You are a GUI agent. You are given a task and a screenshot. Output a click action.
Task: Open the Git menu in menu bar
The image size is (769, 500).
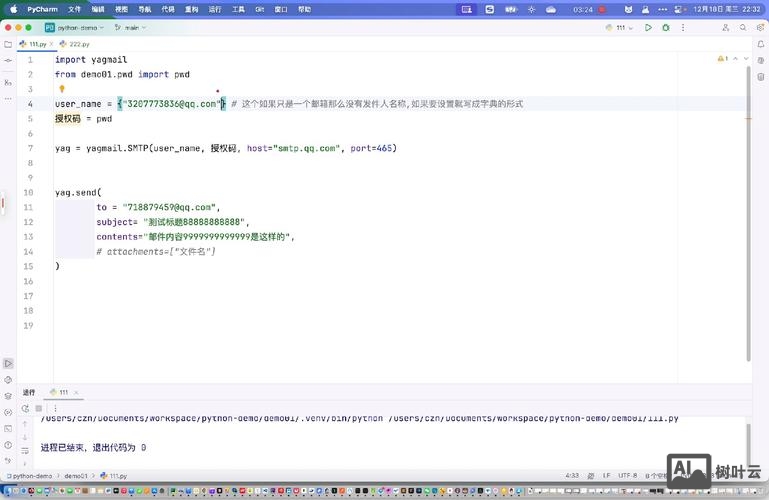tap(259, 9)
